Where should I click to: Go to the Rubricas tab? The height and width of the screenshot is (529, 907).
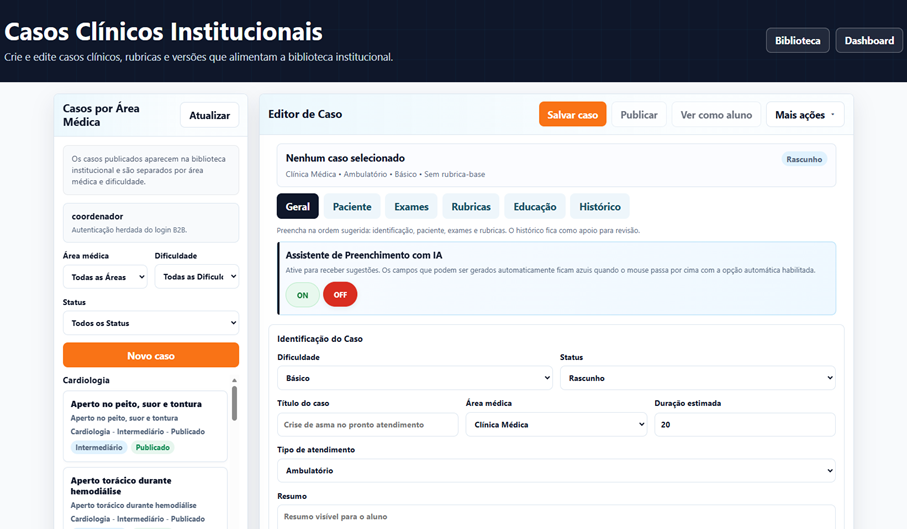(x=471, y=206)
